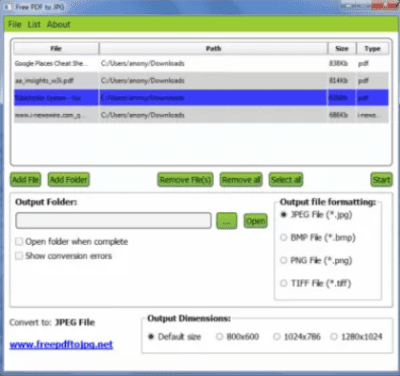
Task: Choose 1280x1024 output dimensions
Action: (334, 337)
